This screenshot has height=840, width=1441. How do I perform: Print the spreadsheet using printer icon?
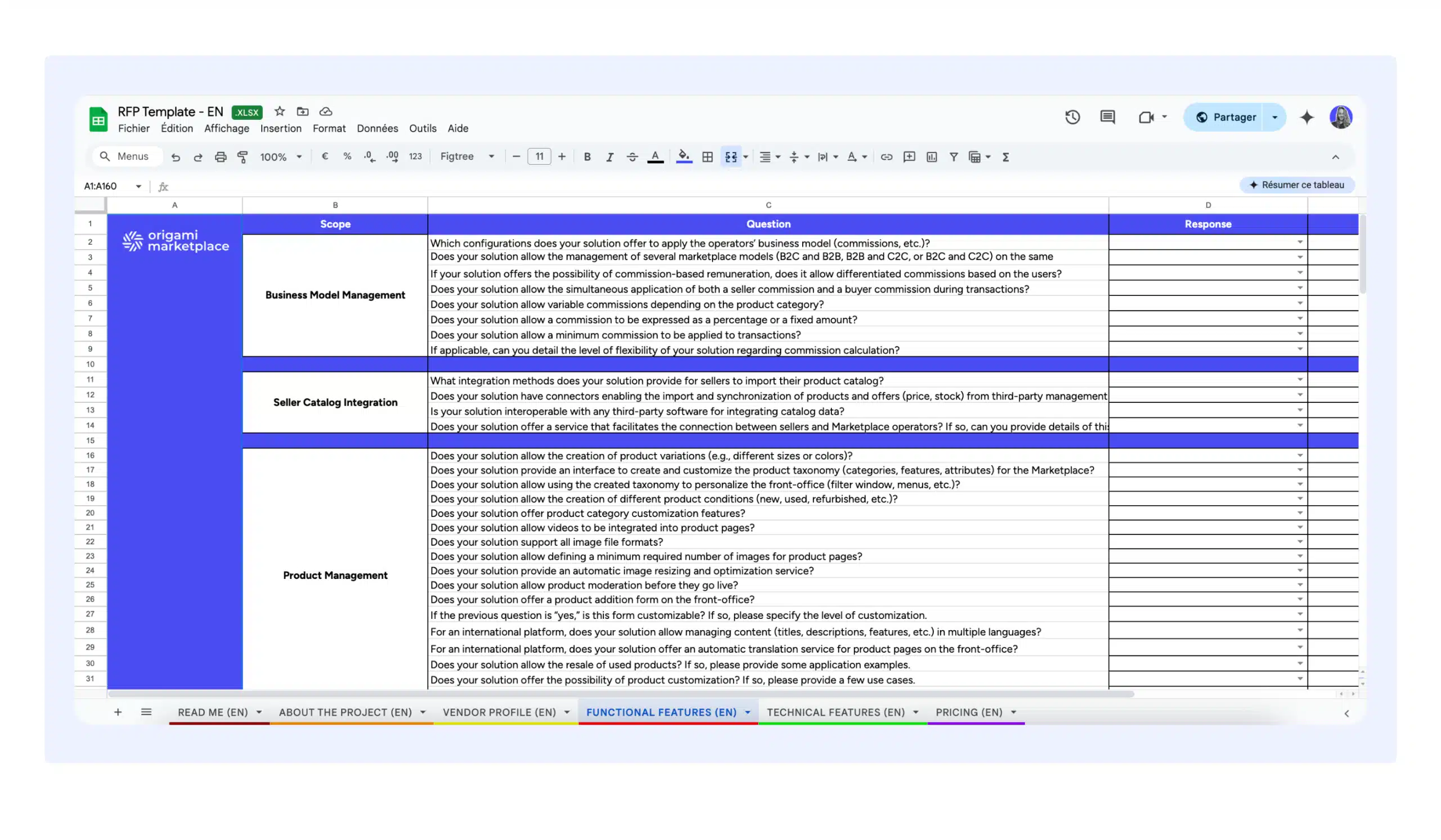click(221, 157)
